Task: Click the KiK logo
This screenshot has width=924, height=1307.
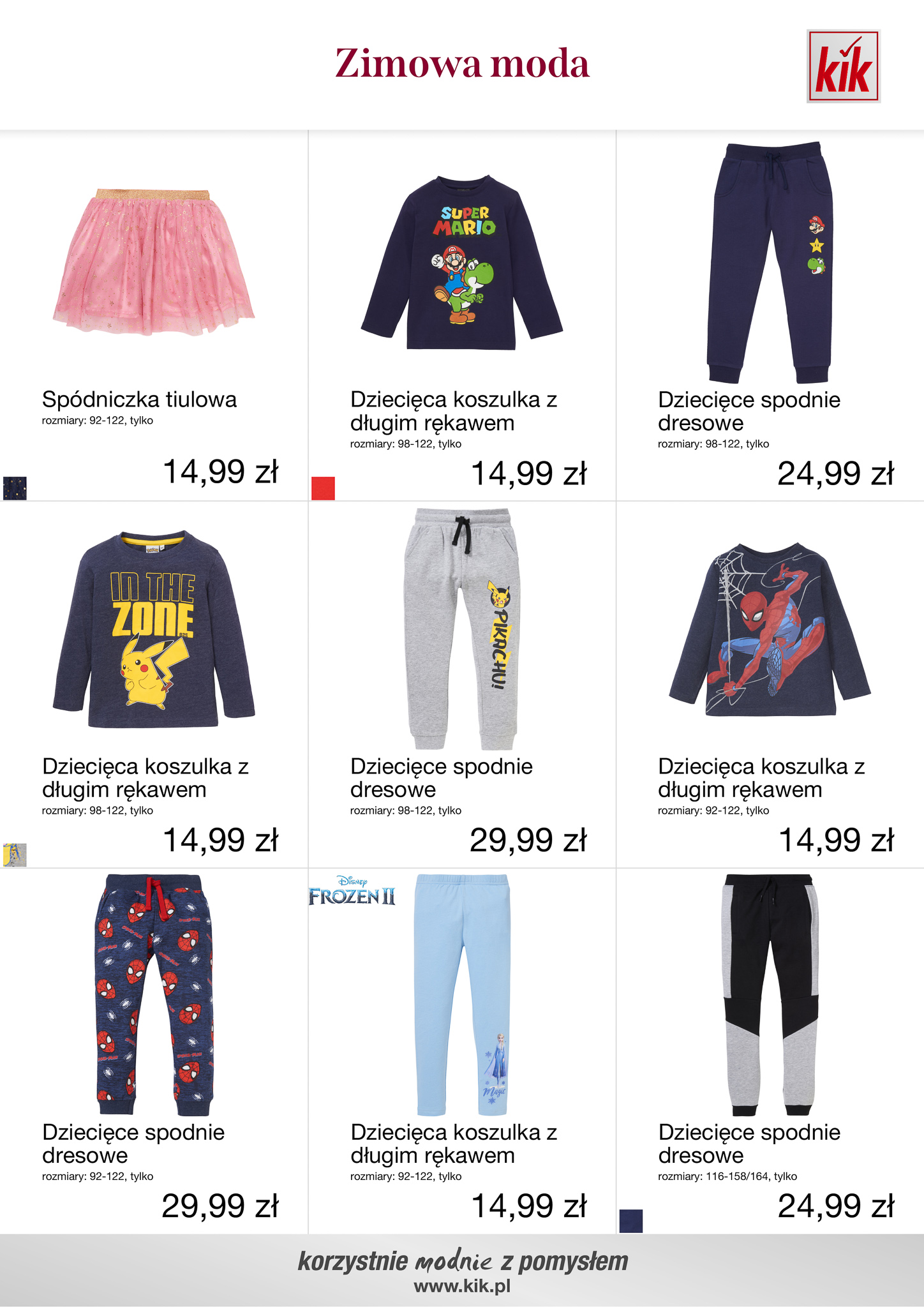Action: click(x=843, y=66)
